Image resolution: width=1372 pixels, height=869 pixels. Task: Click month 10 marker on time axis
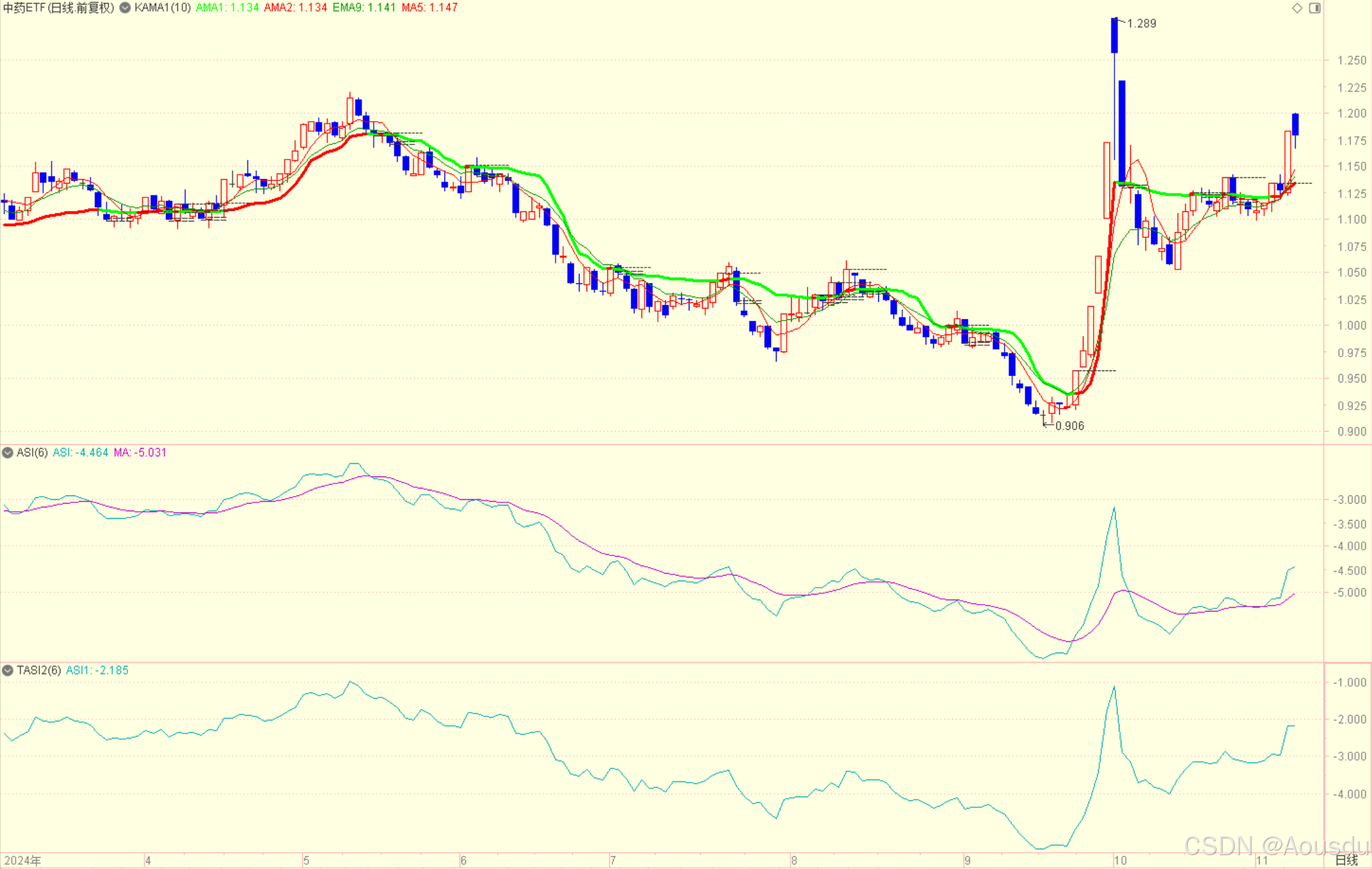pyautogui.click(x=1120, y=861)
